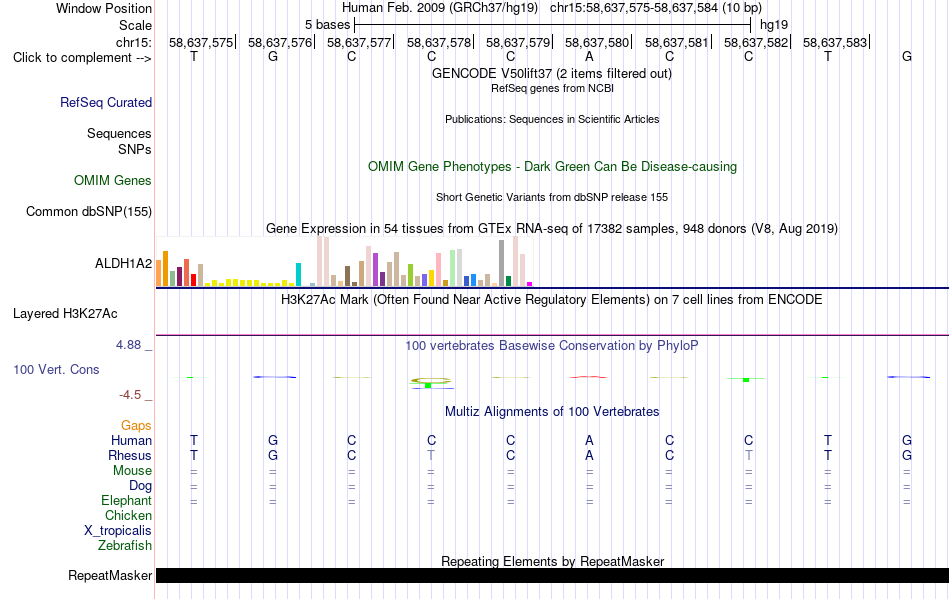This screenshot has width=950, height=599.
Task: Click the ALDH1A2 gene expression label
Action: pos(123,263)
